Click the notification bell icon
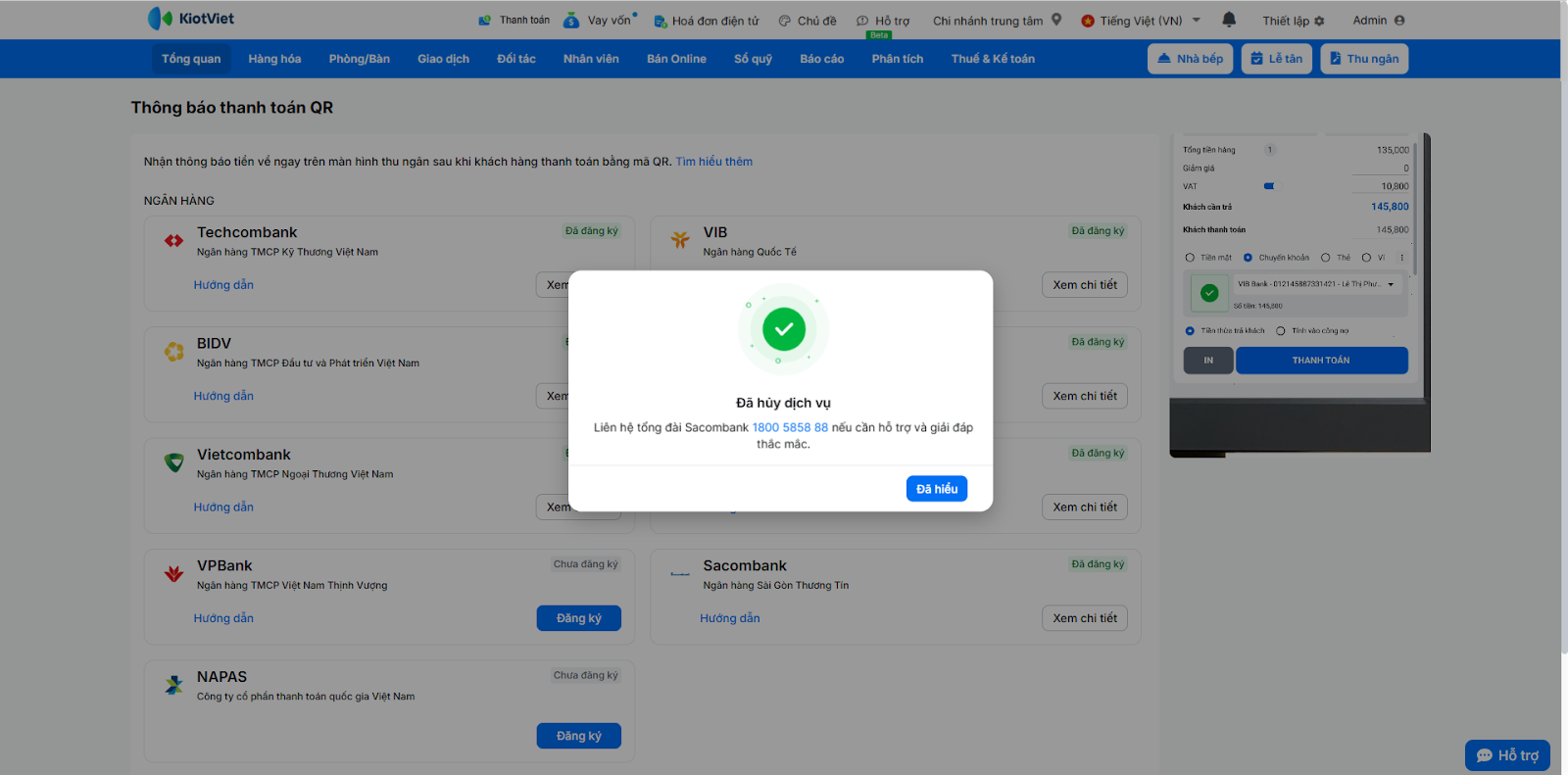Screen dimensions: 1568x775 (1229, 20)
